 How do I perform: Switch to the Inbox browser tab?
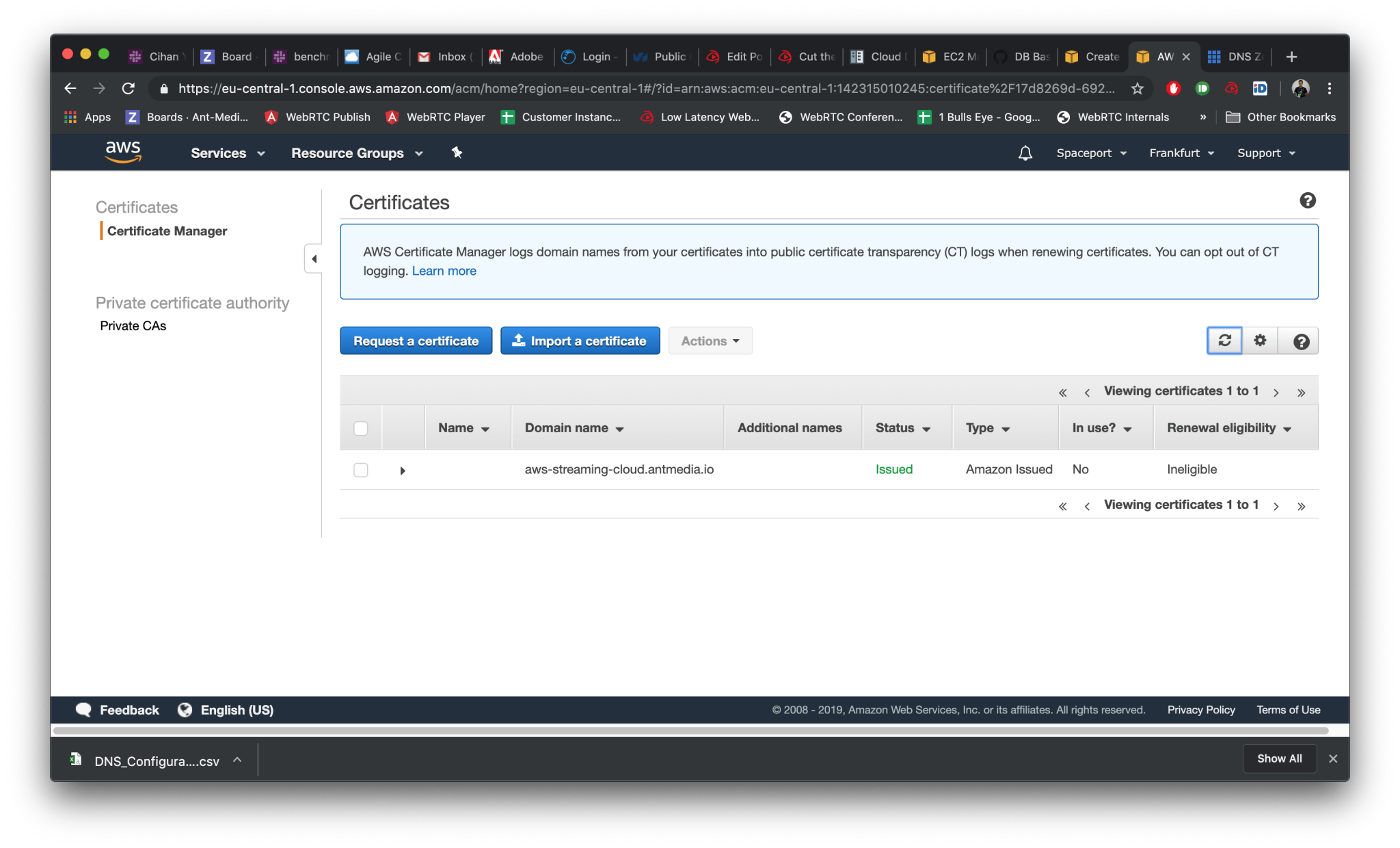click(445, 57)
